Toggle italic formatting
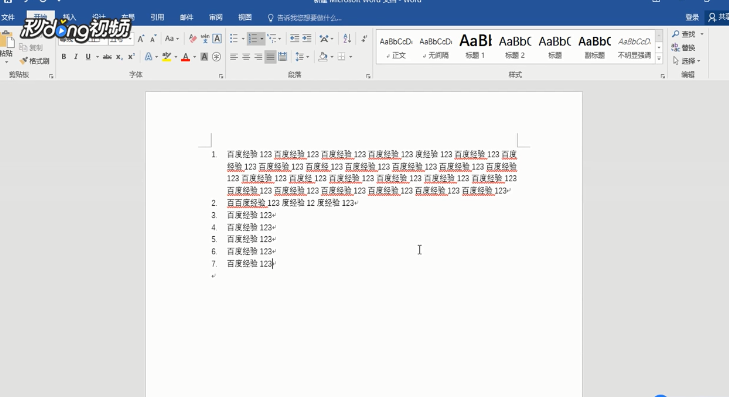This screenshot has width=729, height=397. pos(76,57)
